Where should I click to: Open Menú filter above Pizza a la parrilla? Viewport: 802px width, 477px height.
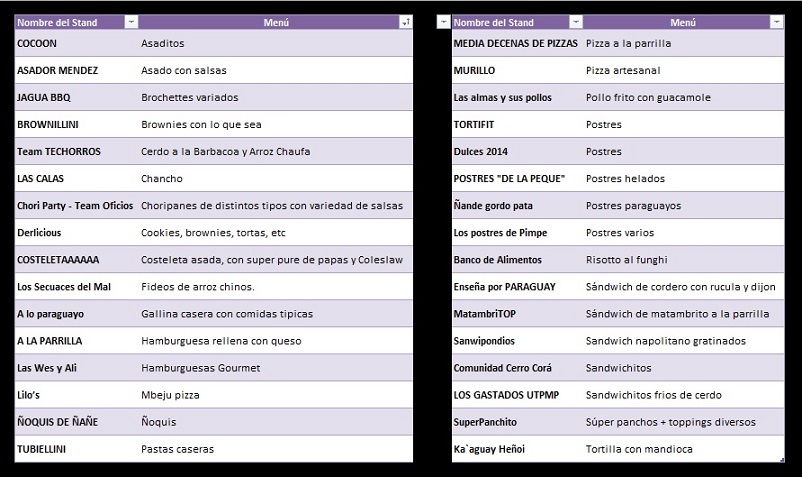[777, 22]
